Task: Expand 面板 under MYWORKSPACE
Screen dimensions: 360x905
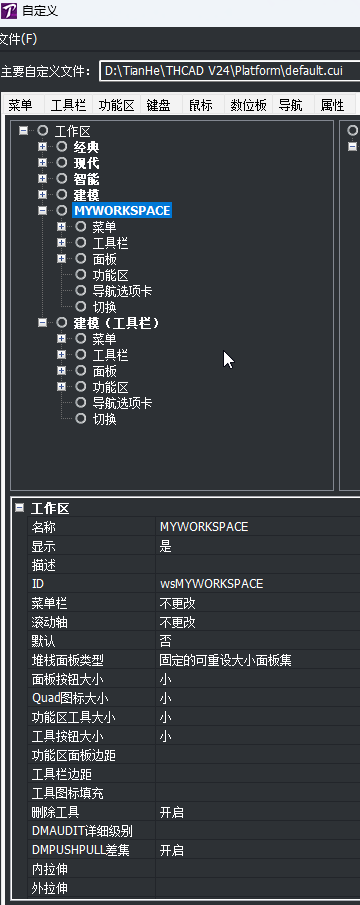Action: click(x=61, y=259)
